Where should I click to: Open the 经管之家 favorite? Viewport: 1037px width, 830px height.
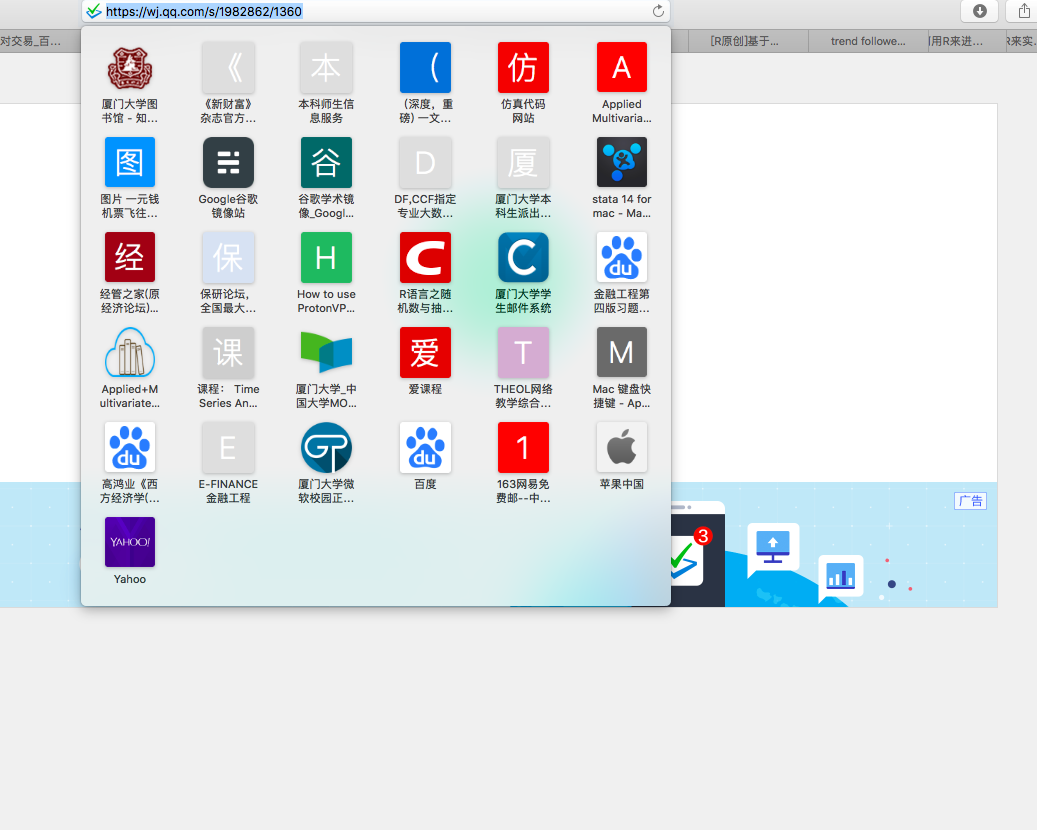130,272
